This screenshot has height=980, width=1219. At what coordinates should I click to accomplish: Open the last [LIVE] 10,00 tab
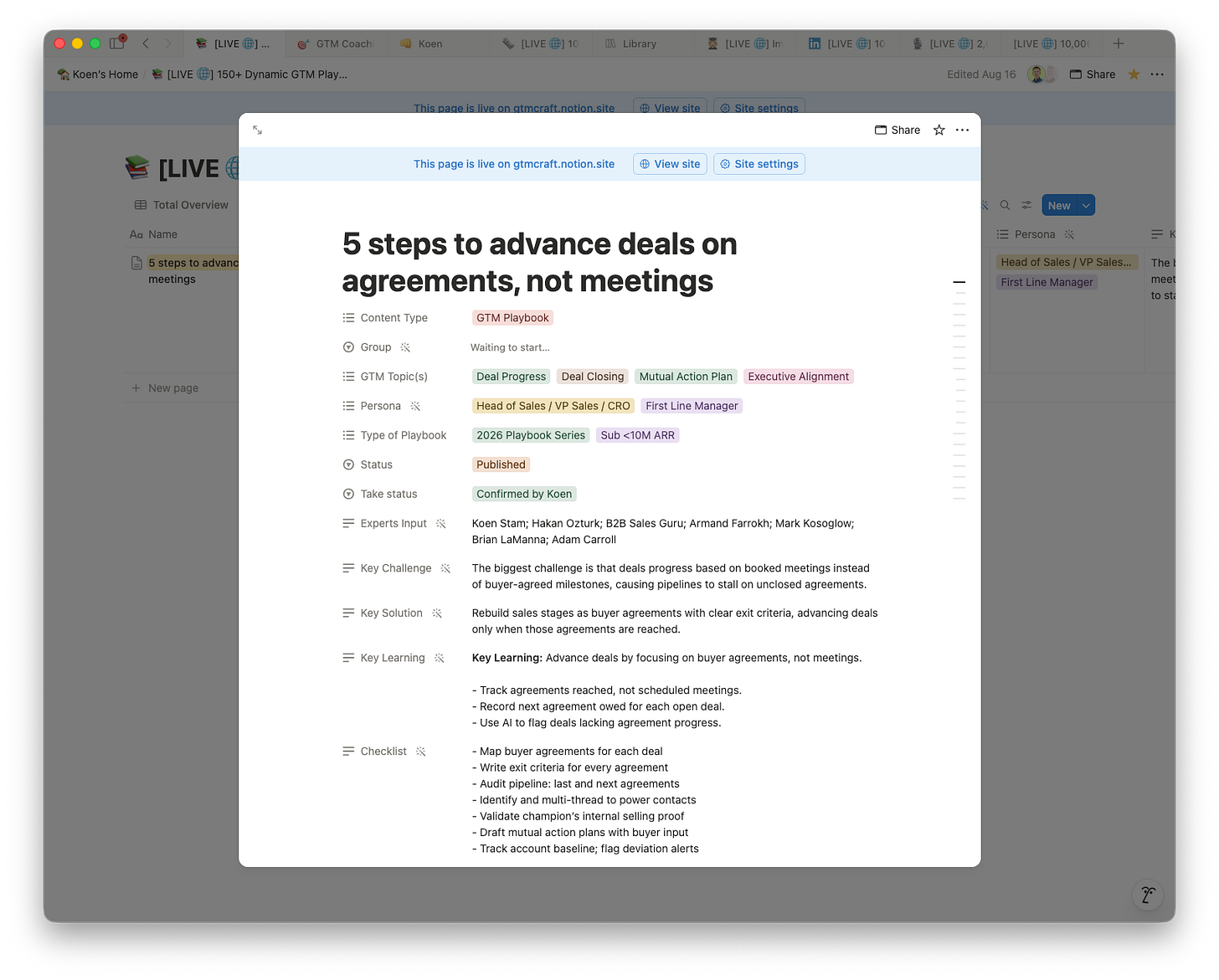click(1051, 44)
